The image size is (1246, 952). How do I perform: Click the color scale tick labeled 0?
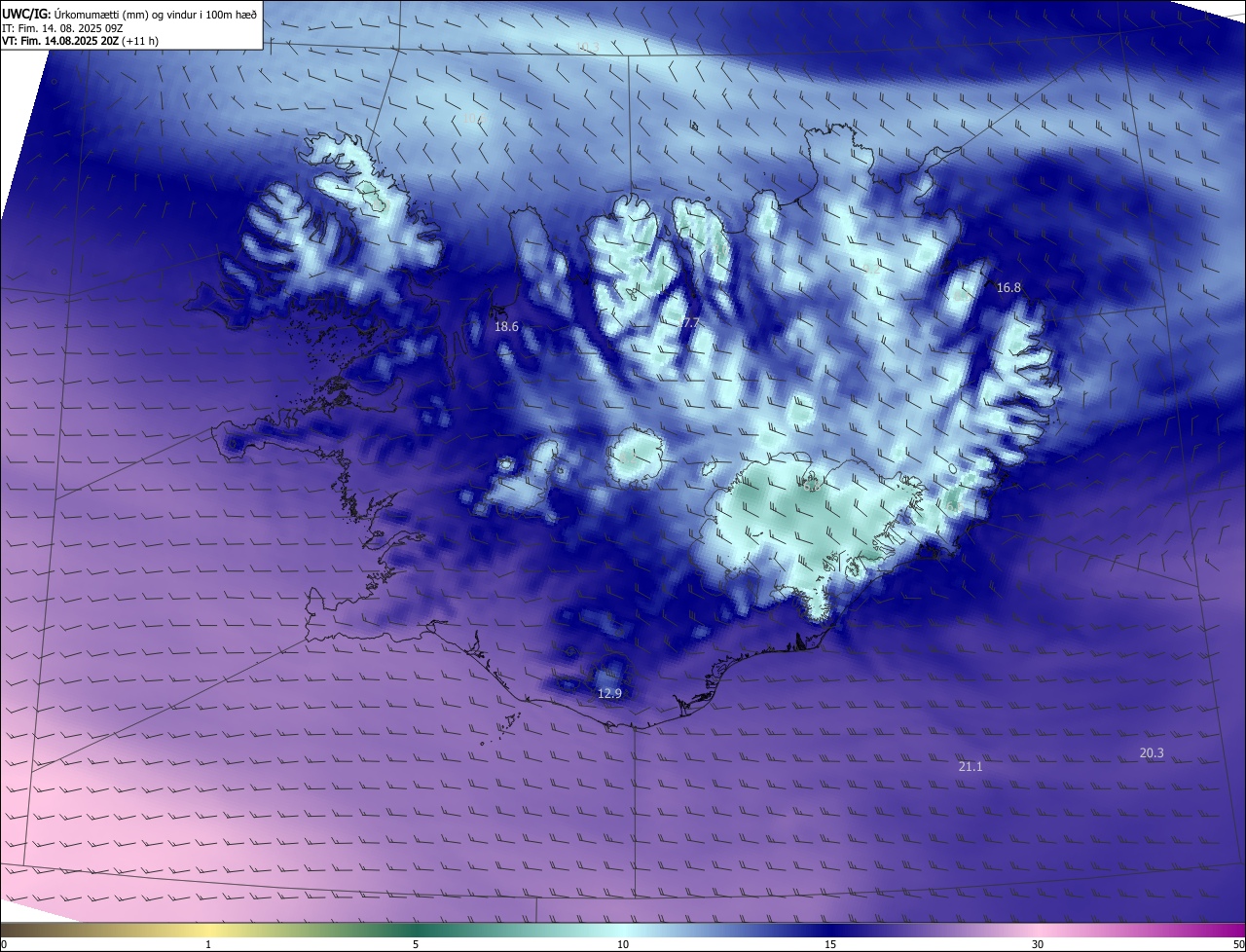coord(4,944)
